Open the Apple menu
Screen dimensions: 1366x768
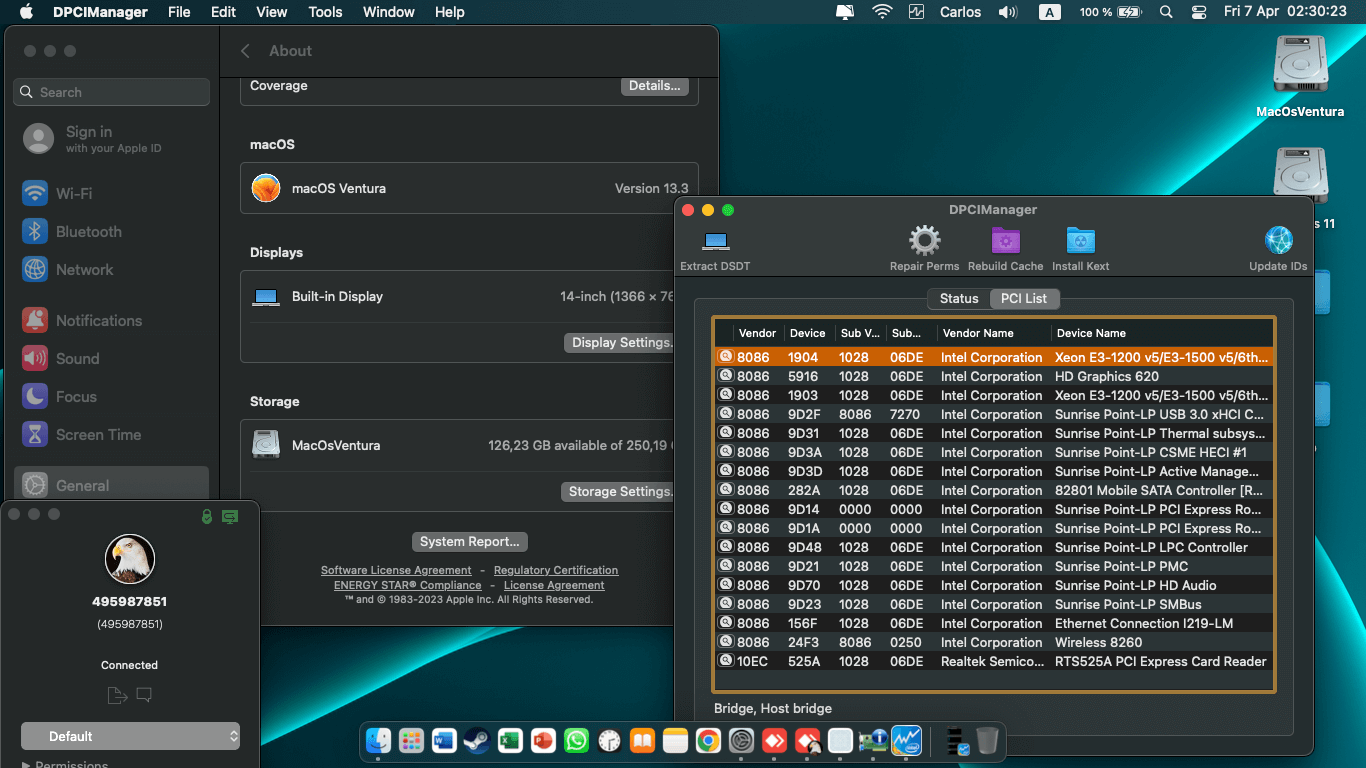click(26, 12)
